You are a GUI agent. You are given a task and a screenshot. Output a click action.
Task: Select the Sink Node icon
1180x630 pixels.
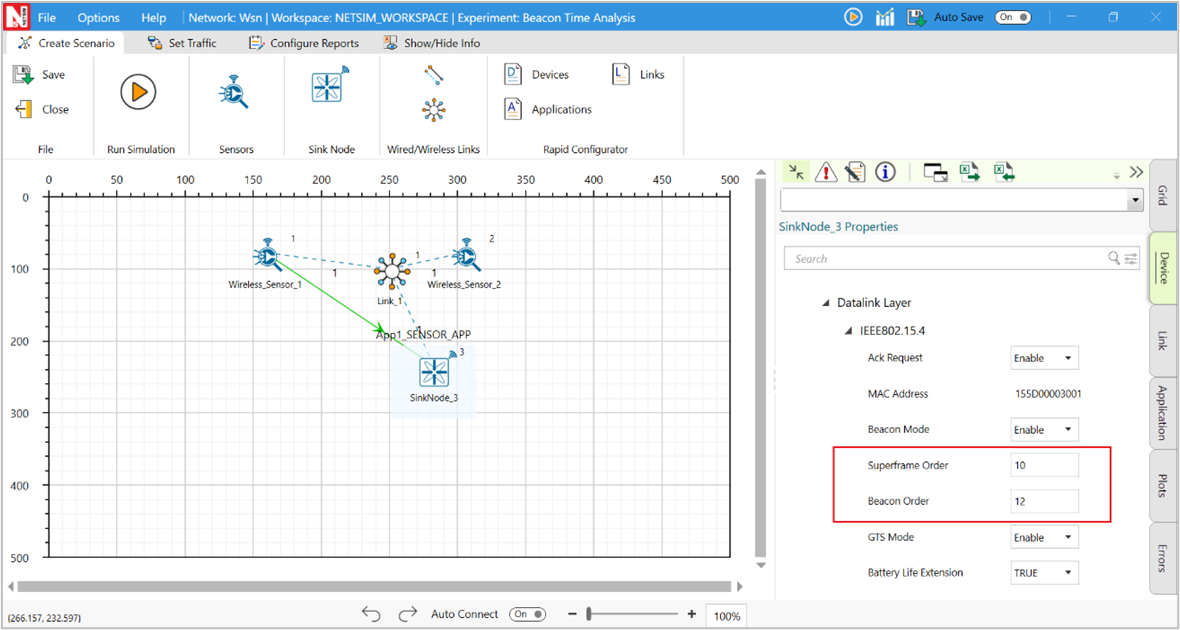(329, 88)
